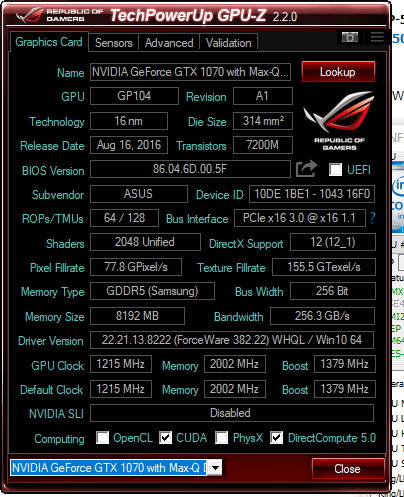Uncheck the DirectCompute 5.0 checkbox
The width and height of the screenshot is (404, 497).
click(x=277, y=437)
